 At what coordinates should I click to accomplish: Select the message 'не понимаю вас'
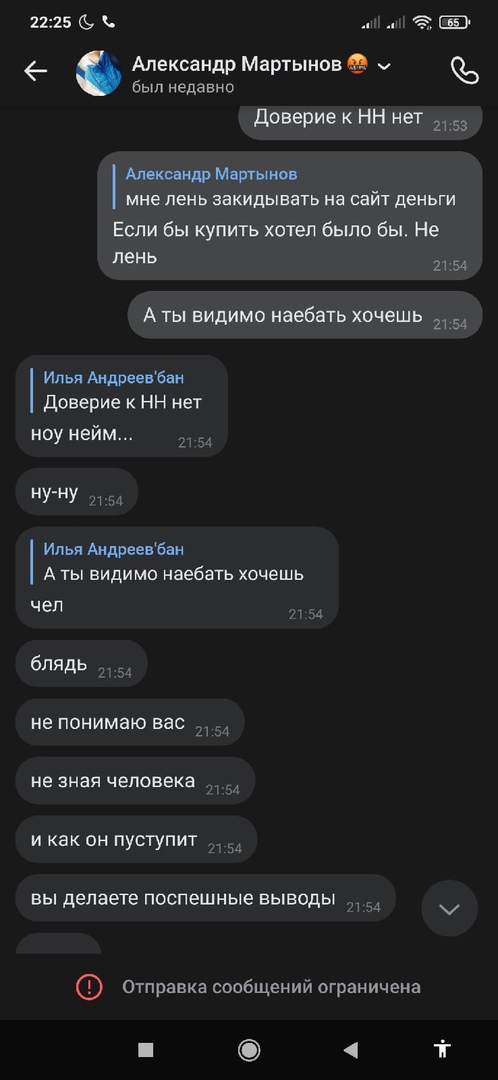click(x=129, y=723)
